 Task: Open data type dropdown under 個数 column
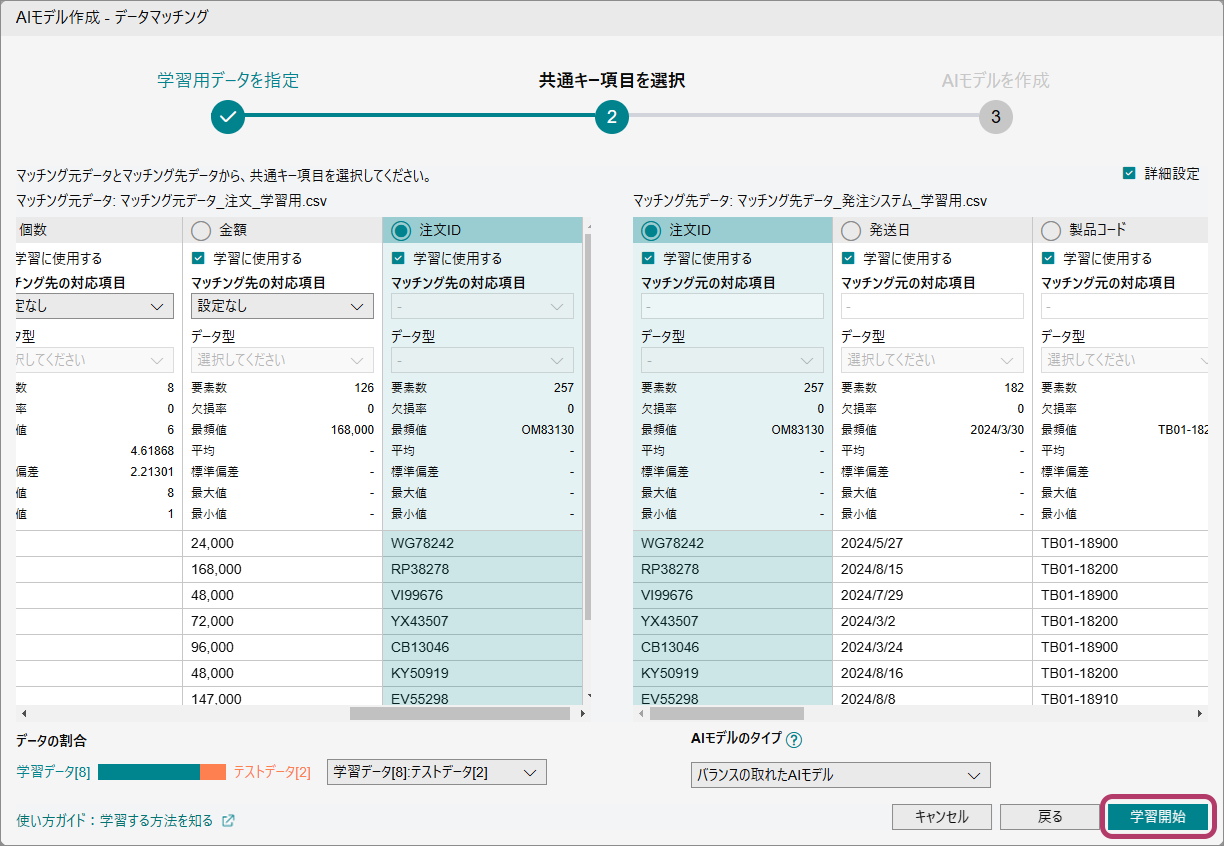coord(95,359)
